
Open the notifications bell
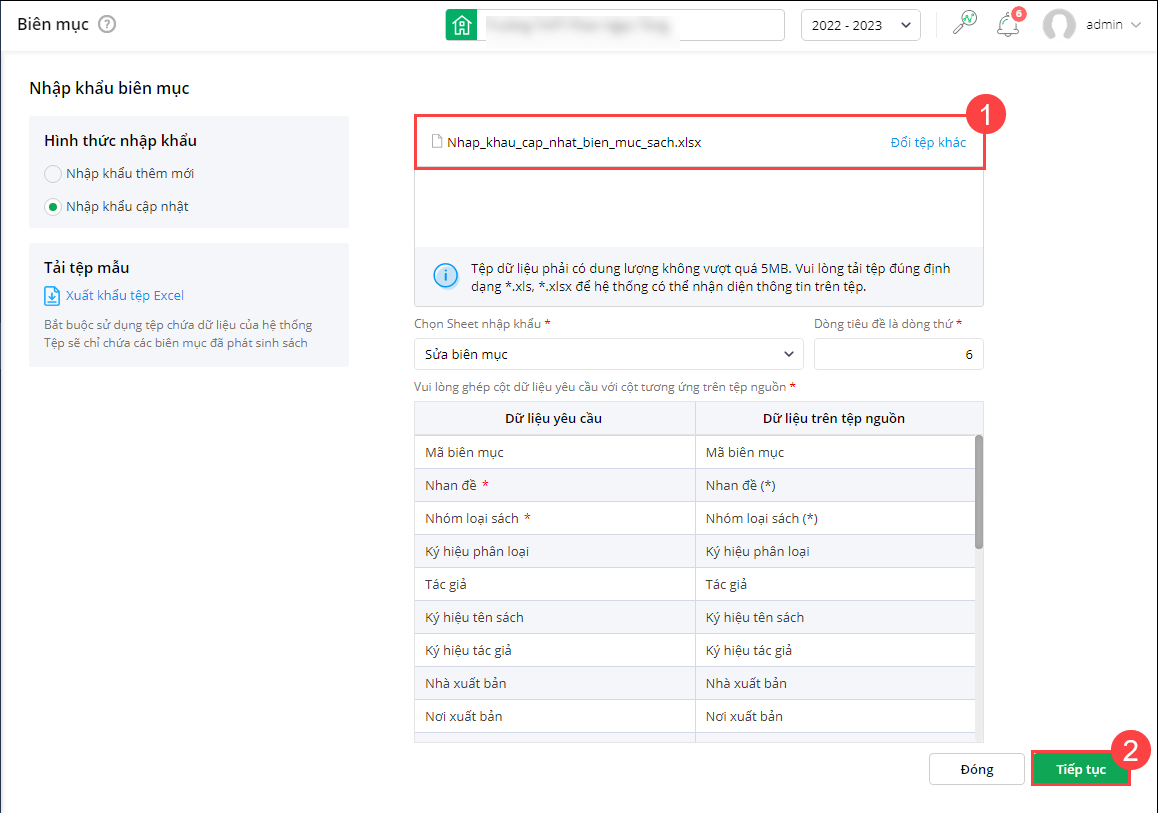coord(1007,25)
